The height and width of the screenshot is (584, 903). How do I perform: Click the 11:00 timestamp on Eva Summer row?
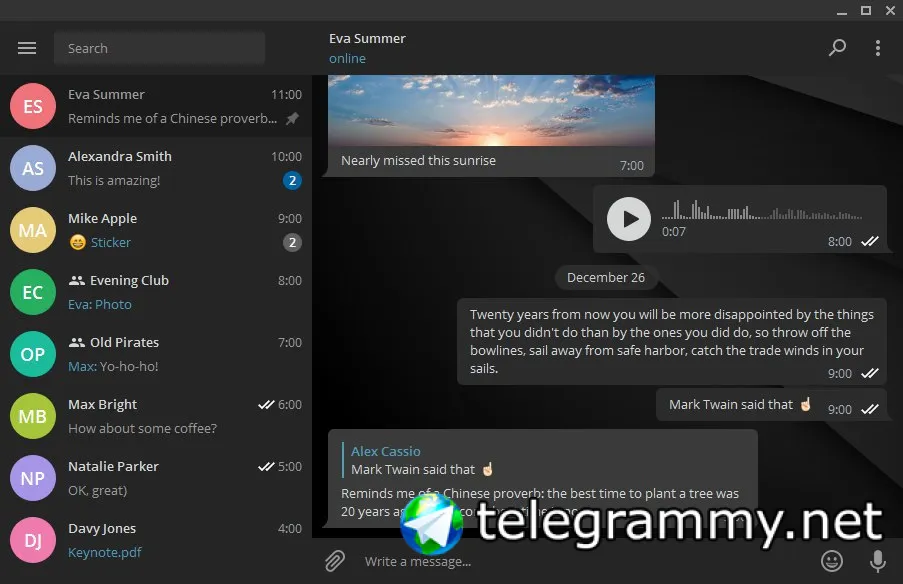(x=286, y=94)
